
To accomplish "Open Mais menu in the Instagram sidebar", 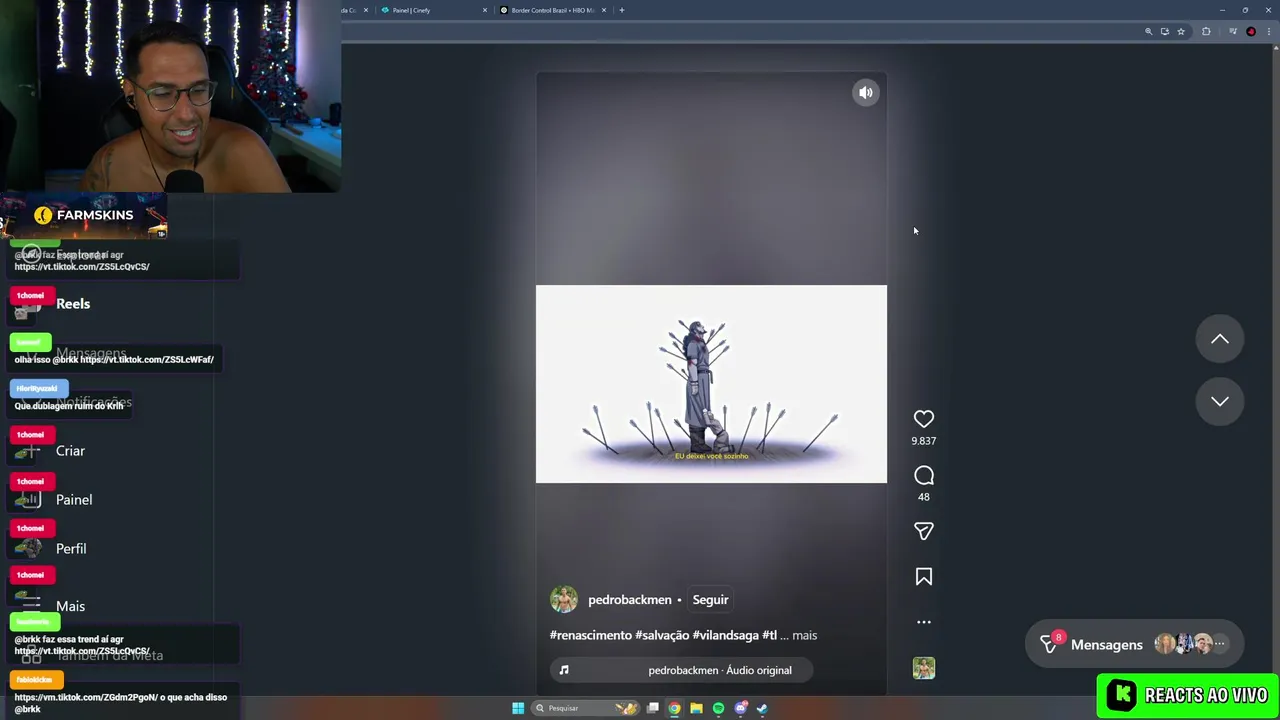I will click(x=70, y=606).
